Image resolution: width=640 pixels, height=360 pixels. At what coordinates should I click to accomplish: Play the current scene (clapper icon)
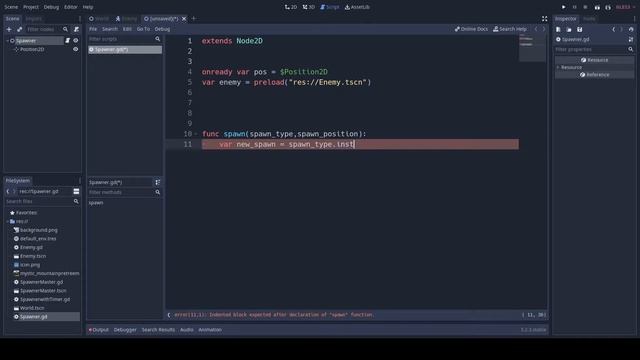click(x=597, y=7)
